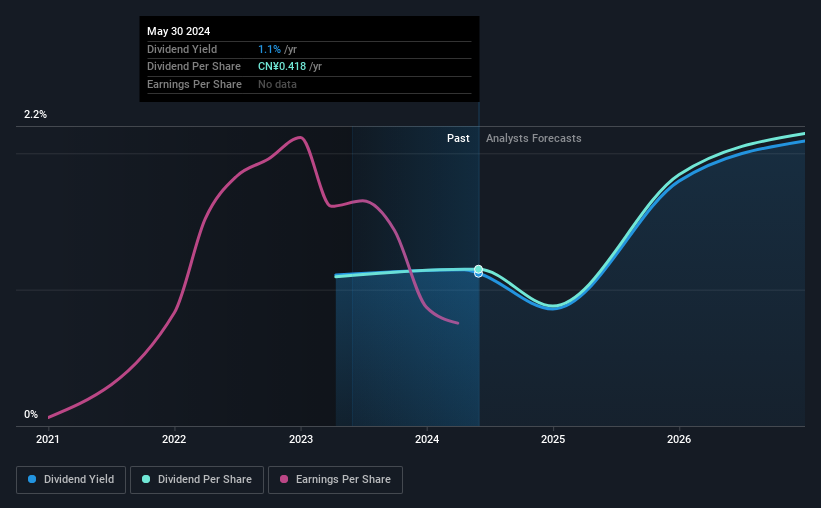
Task: Click the Analysts Forecasts label
Action: [534, 138]
